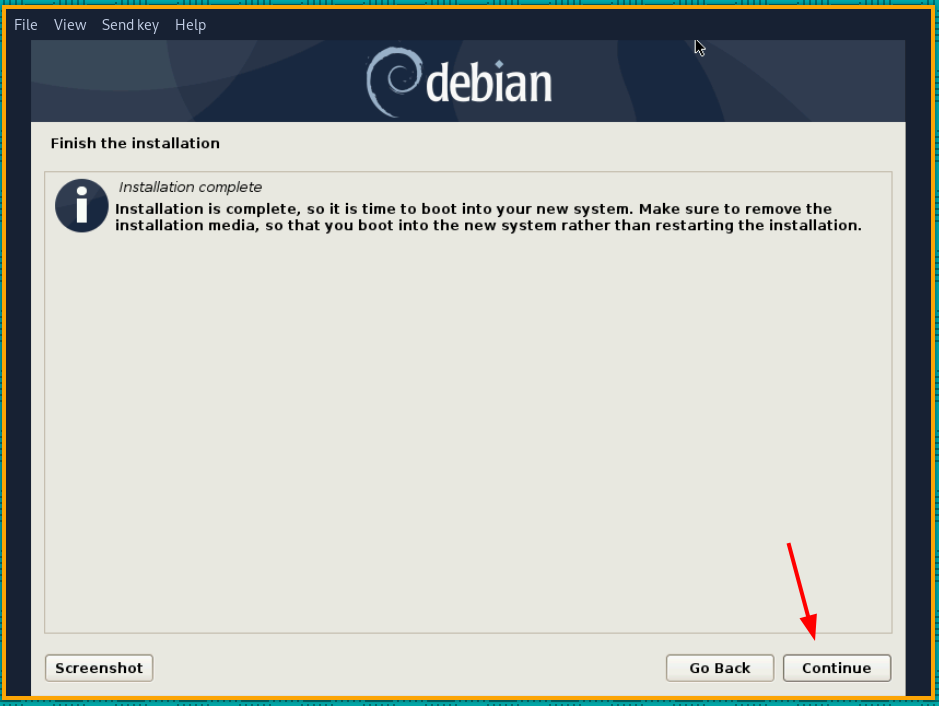Click the round information icon
The height and width of the screenshot is (706, 939).
pyautogui.click(x=81, y=205)
